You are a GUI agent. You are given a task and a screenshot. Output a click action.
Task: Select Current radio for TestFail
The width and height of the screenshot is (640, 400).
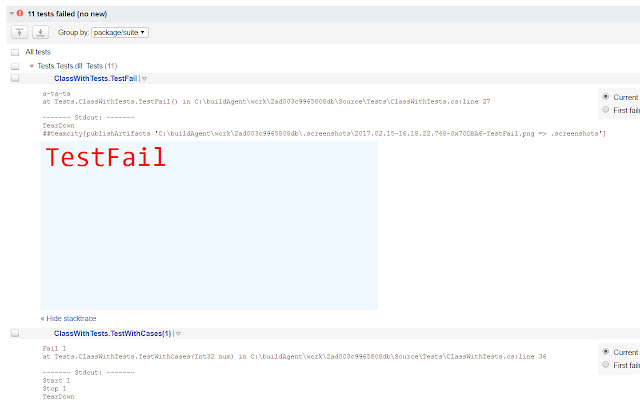(606, 97)
